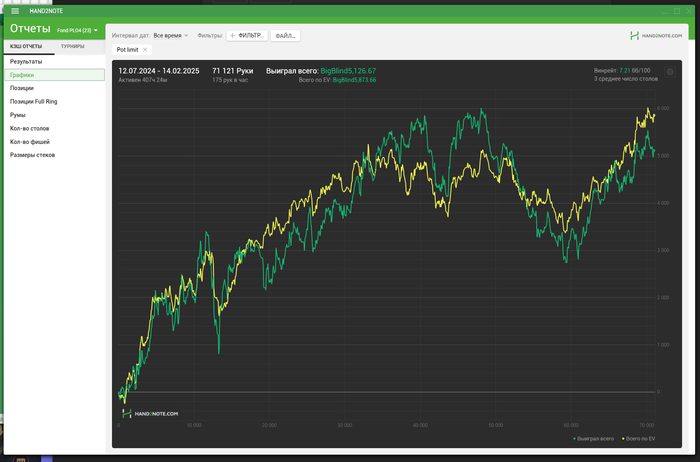Open the Румы report

click(18, 115)
